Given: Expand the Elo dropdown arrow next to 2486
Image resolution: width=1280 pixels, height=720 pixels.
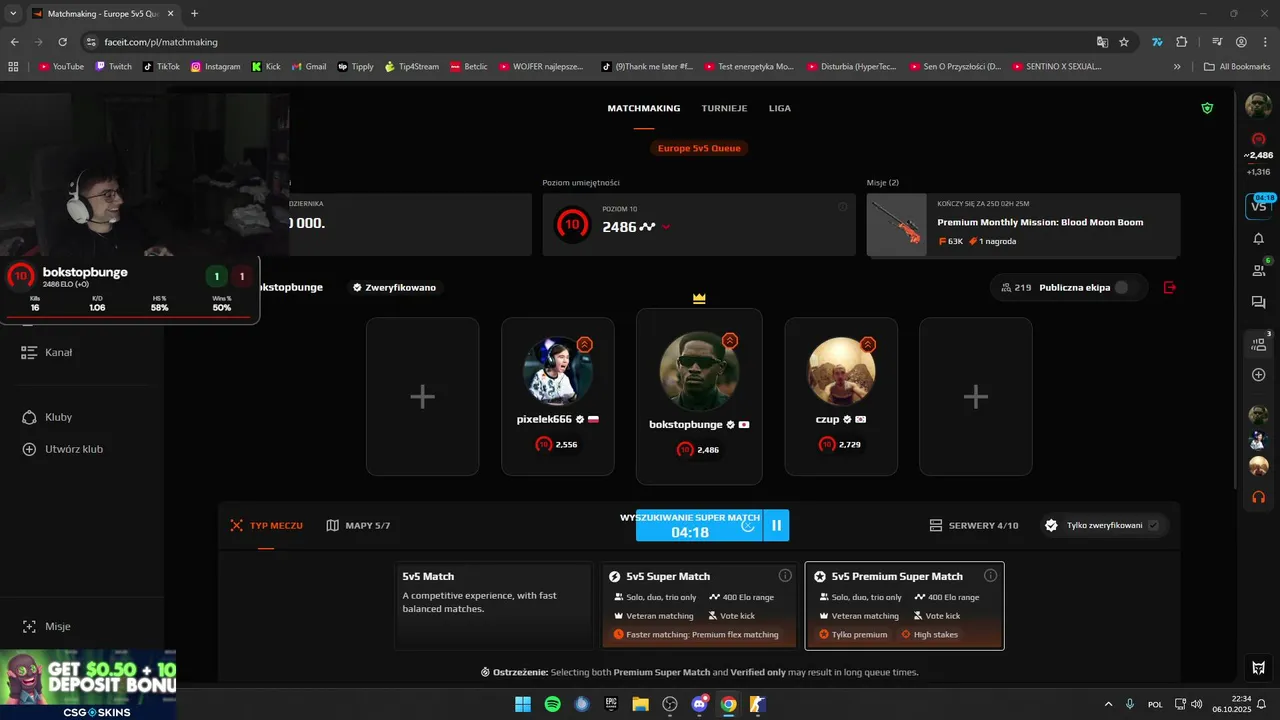Looking at the screenshot, I should point(666,227).
